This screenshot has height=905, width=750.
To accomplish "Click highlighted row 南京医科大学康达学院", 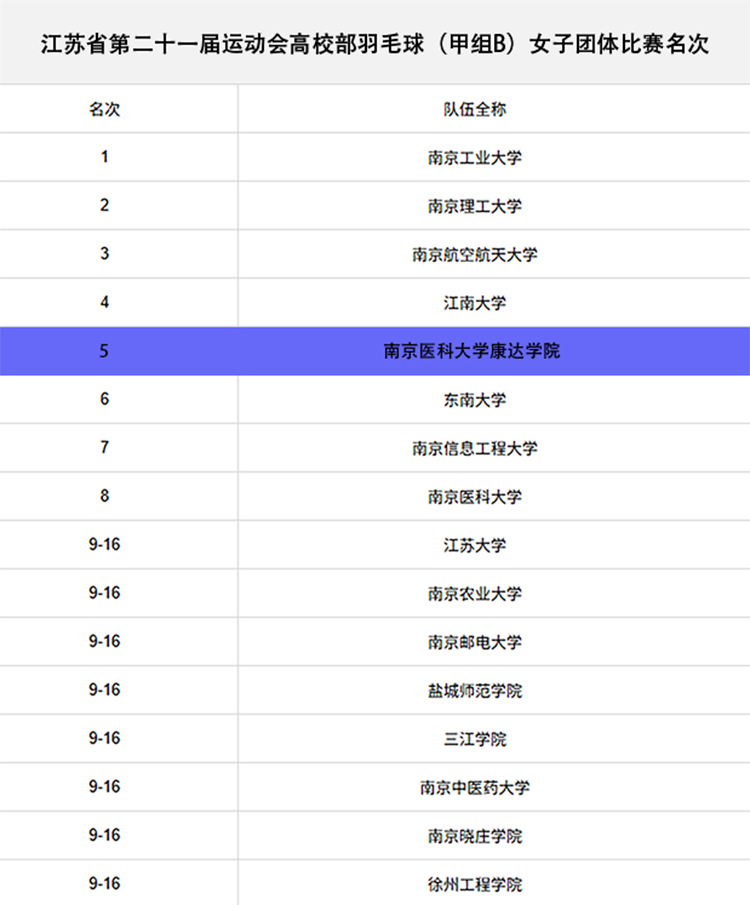I will pos(472,352).
